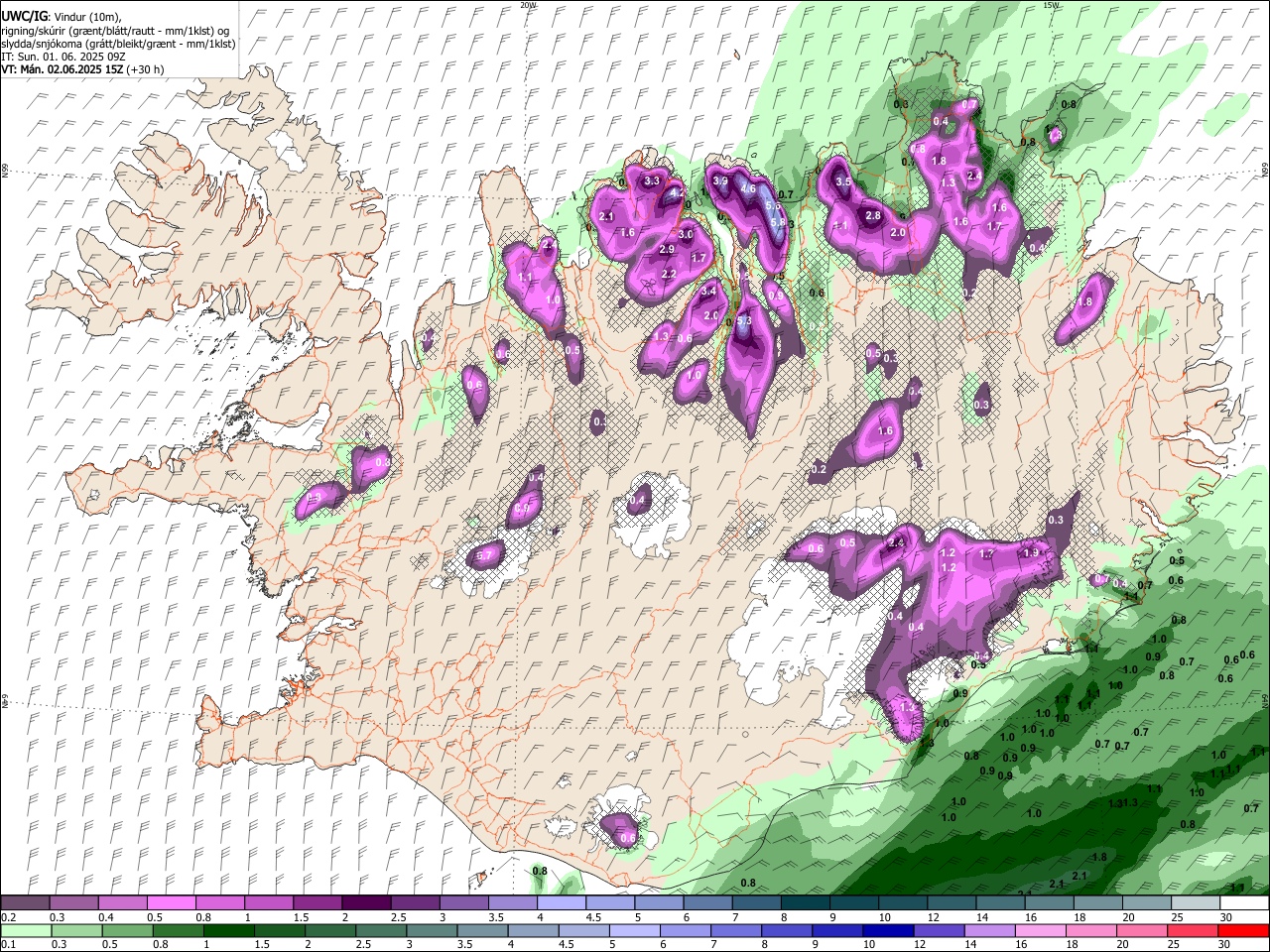Click the '2.2' snowfall value on the map
The image size is (1270, 952).
(x=669, y=275)
